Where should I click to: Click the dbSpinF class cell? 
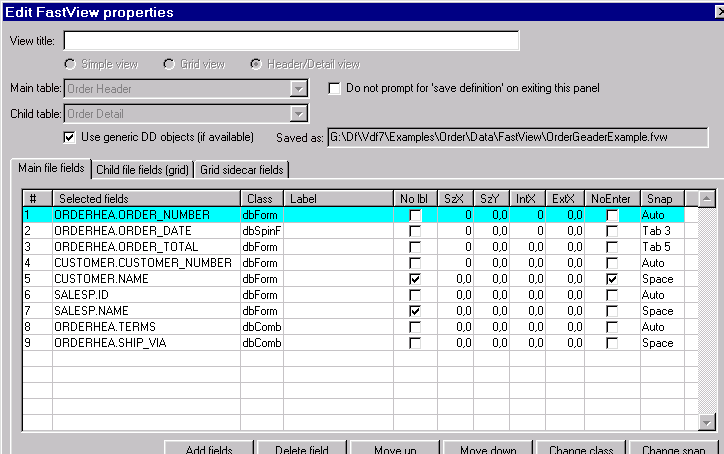261,231
